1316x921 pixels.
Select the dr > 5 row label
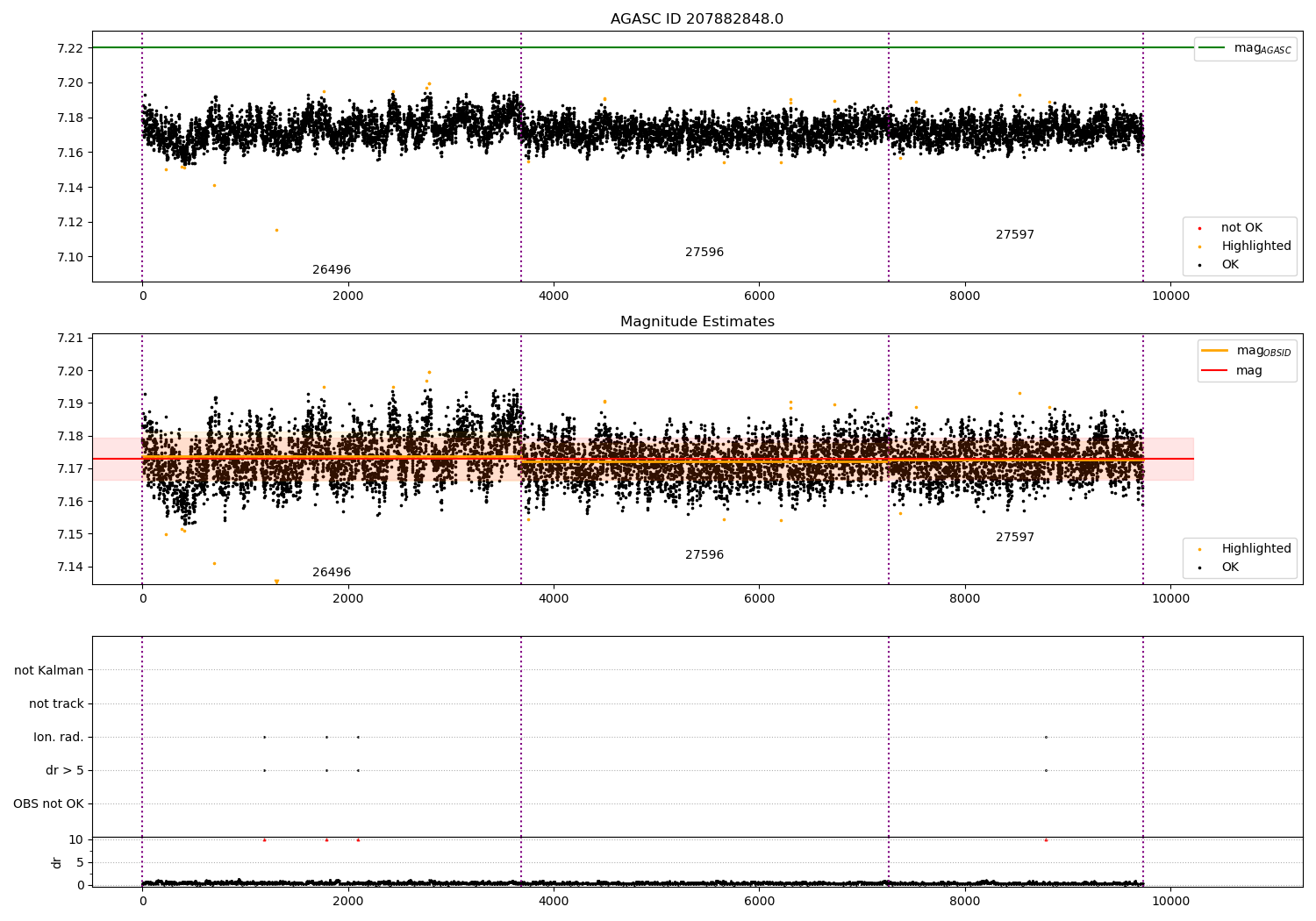point(65,771)
